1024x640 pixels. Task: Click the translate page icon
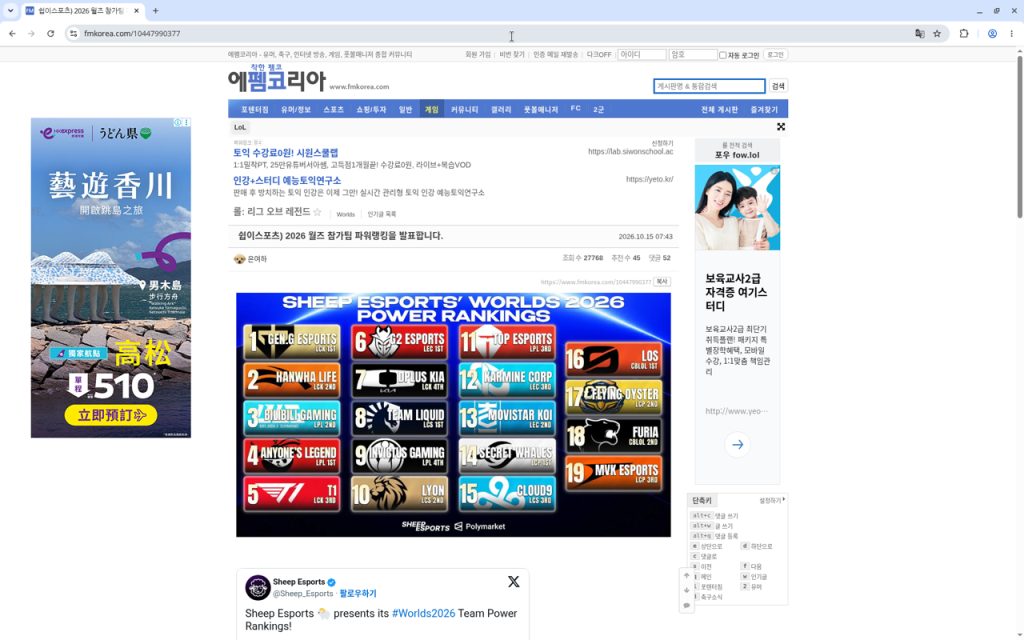(920, 33)
